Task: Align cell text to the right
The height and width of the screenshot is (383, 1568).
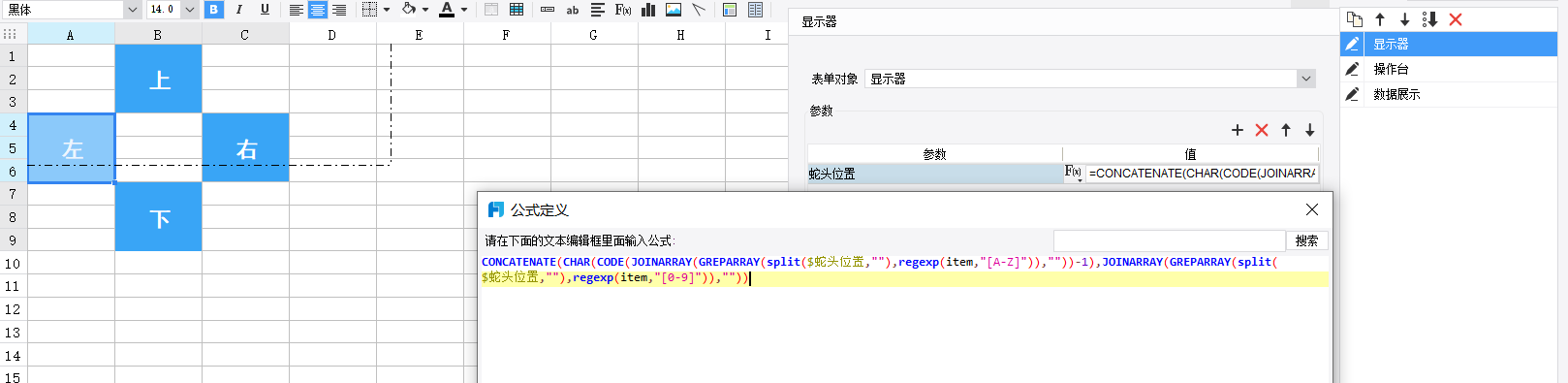Action: coord(339,10)
